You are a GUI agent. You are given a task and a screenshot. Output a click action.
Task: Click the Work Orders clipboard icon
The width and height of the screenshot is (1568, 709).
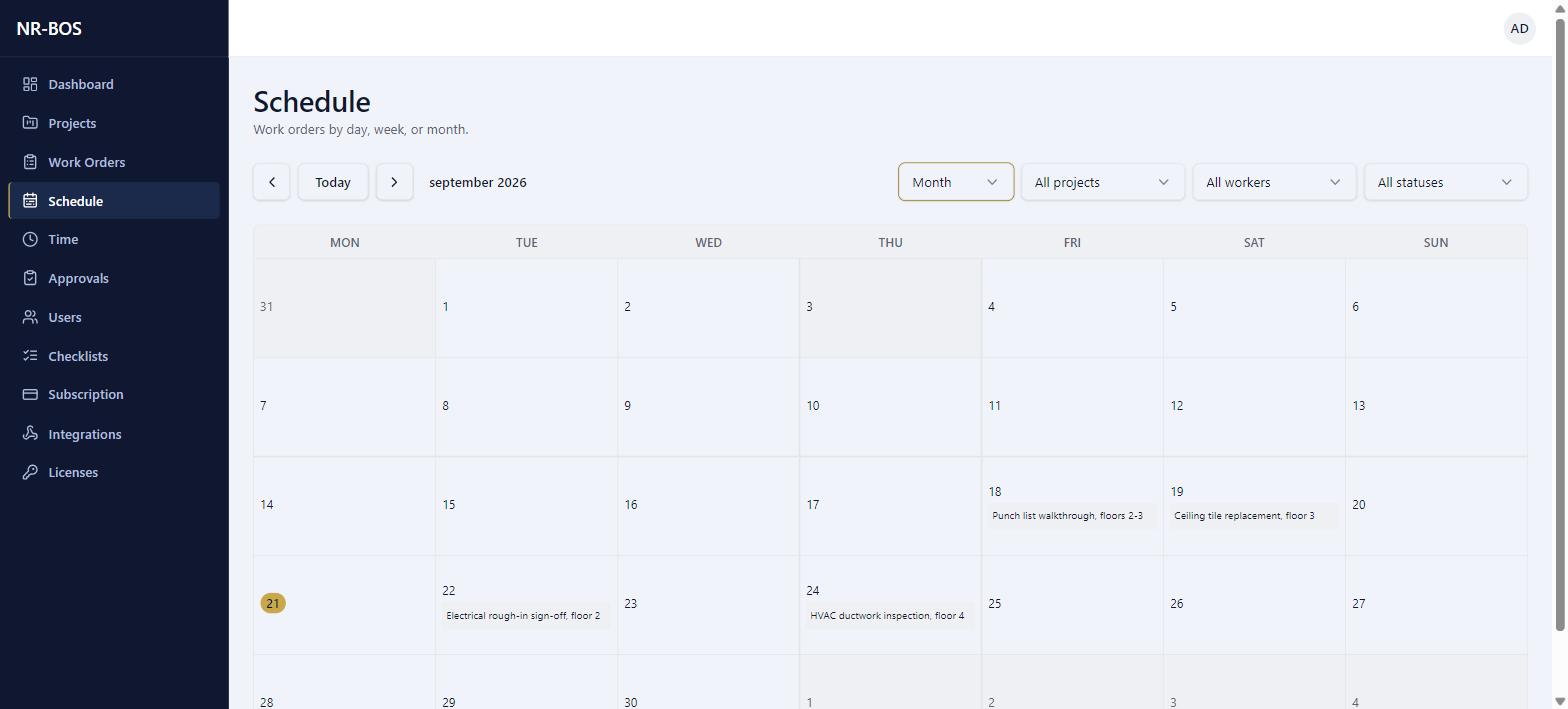click(x=30, y=162)
